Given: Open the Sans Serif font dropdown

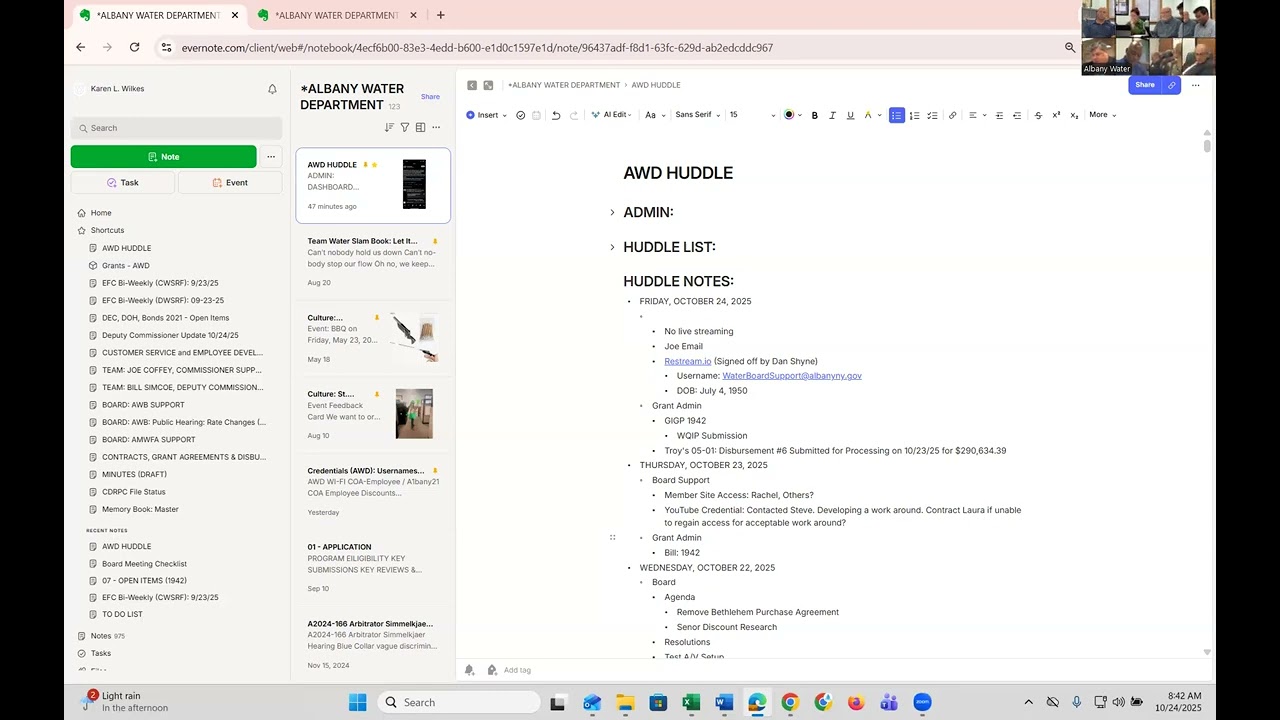Looking at the screenshot, I should (697, 115).
